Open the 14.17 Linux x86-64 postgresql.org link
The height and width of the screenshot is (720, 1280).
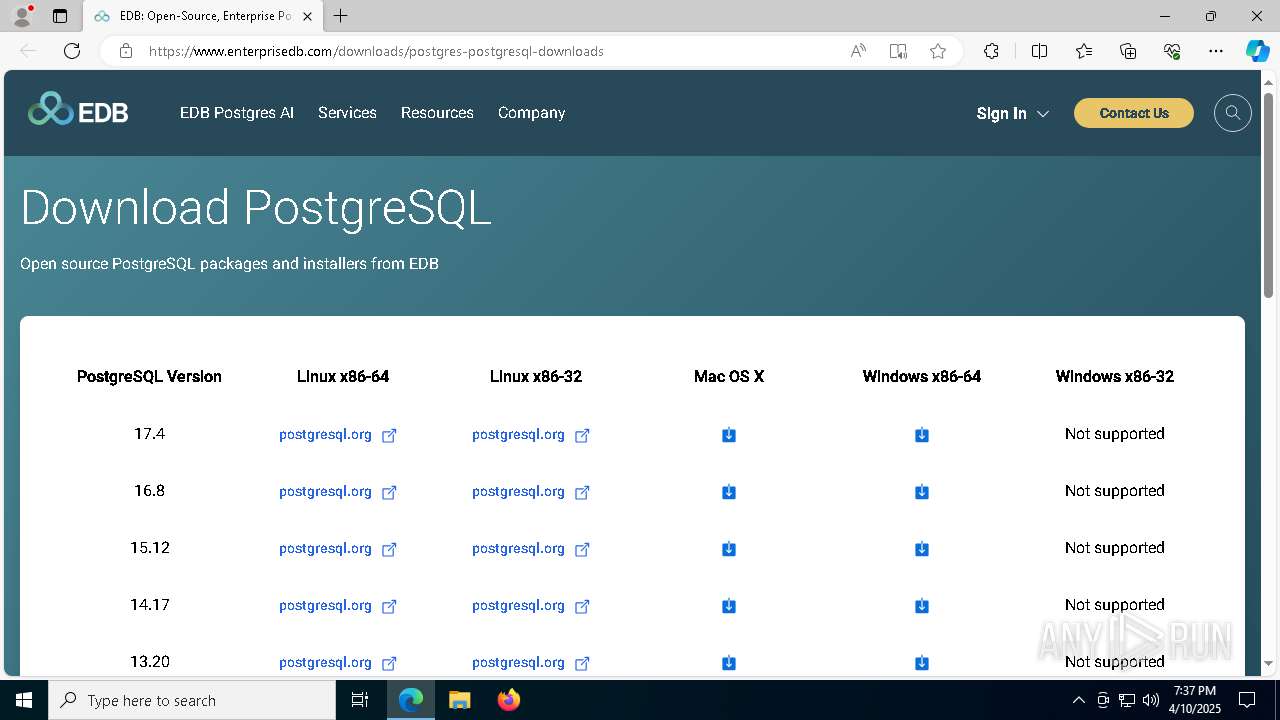coord(338,606)
